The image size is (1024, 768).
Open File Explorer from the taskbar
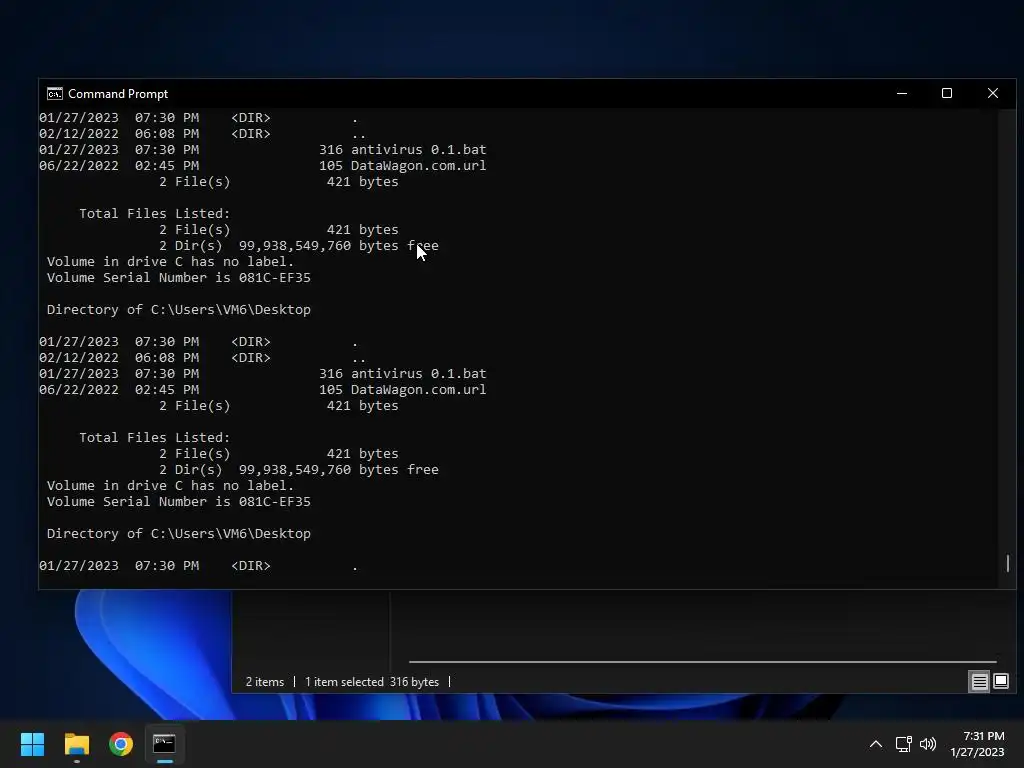point(76,744)
